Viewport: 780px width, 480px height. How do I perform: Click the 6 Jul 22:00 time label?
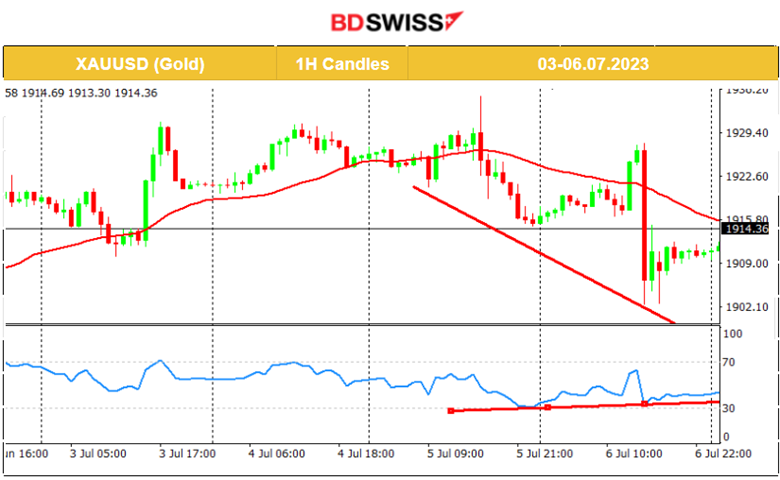coord(723,454)
